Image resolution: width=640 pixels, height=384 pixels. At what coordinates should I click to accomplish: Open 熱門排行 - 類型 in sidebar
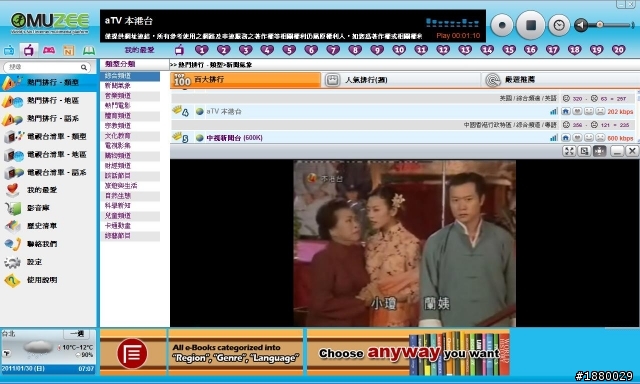(x=48, y=82)
